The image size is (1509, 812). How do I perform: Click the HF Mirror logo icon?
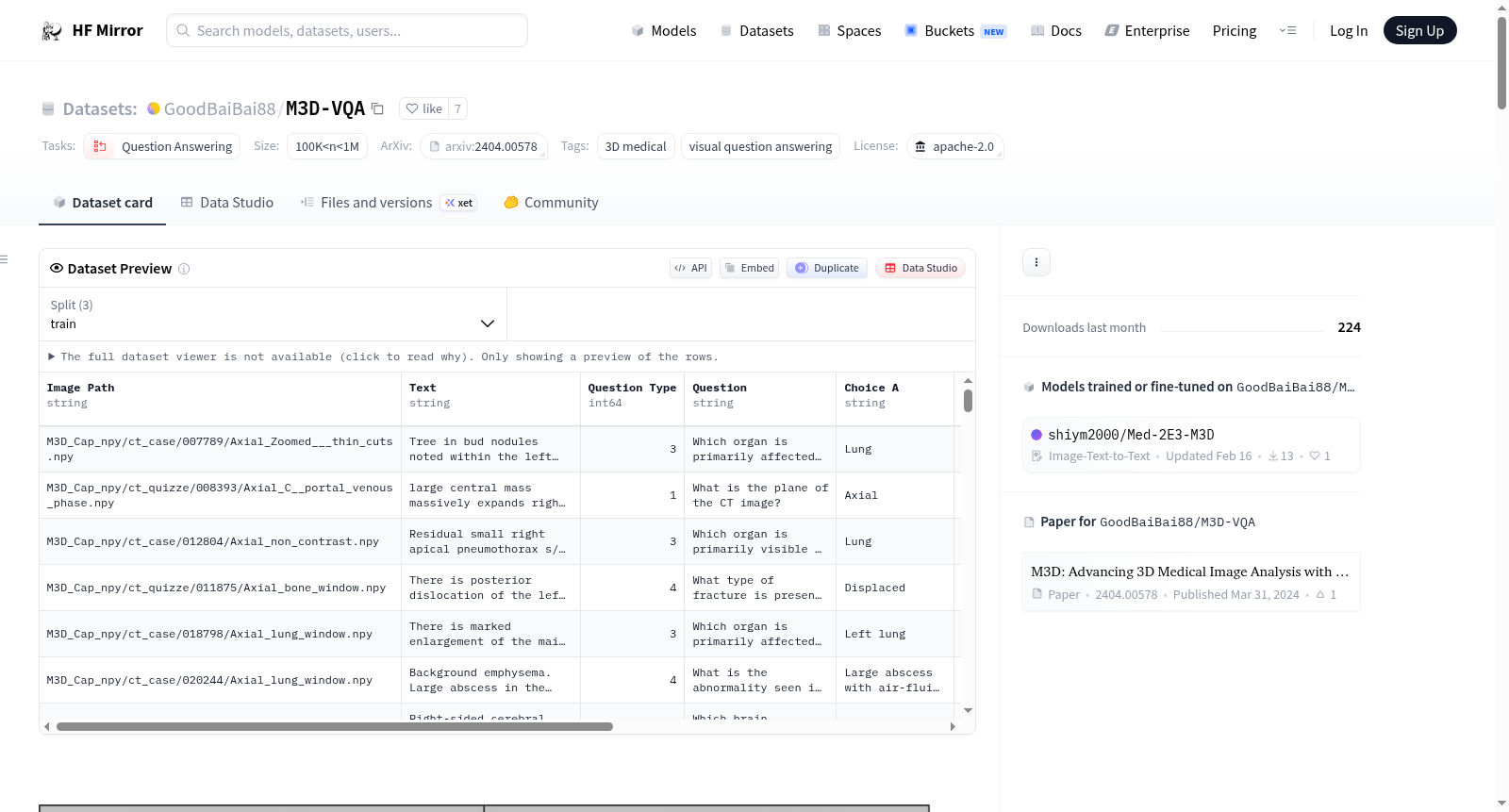52,31
